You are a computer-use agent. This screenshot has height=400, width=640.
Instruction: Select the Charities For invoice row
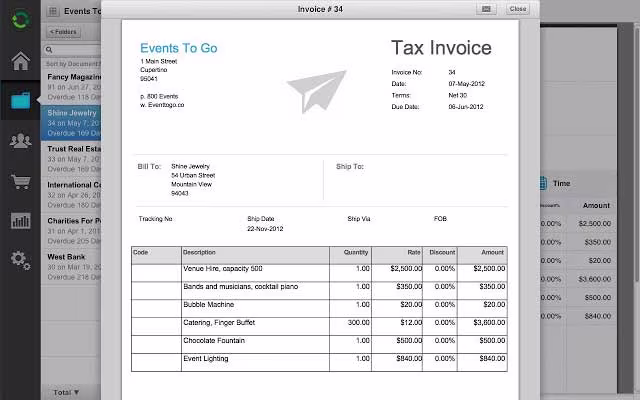(x=71, y=231)
